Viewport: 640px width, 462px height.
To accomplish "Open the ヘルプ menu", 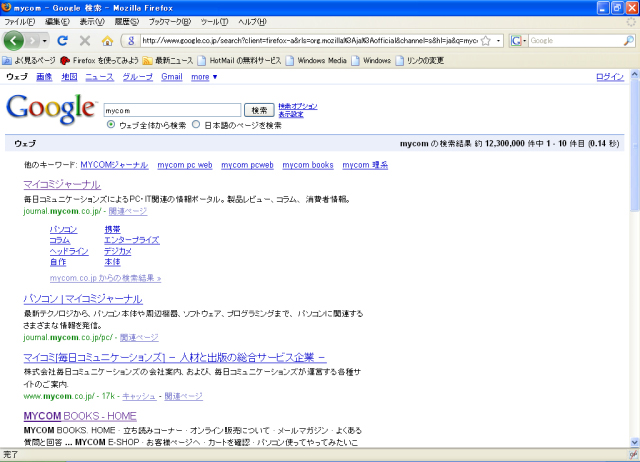I will coord(252,22).
